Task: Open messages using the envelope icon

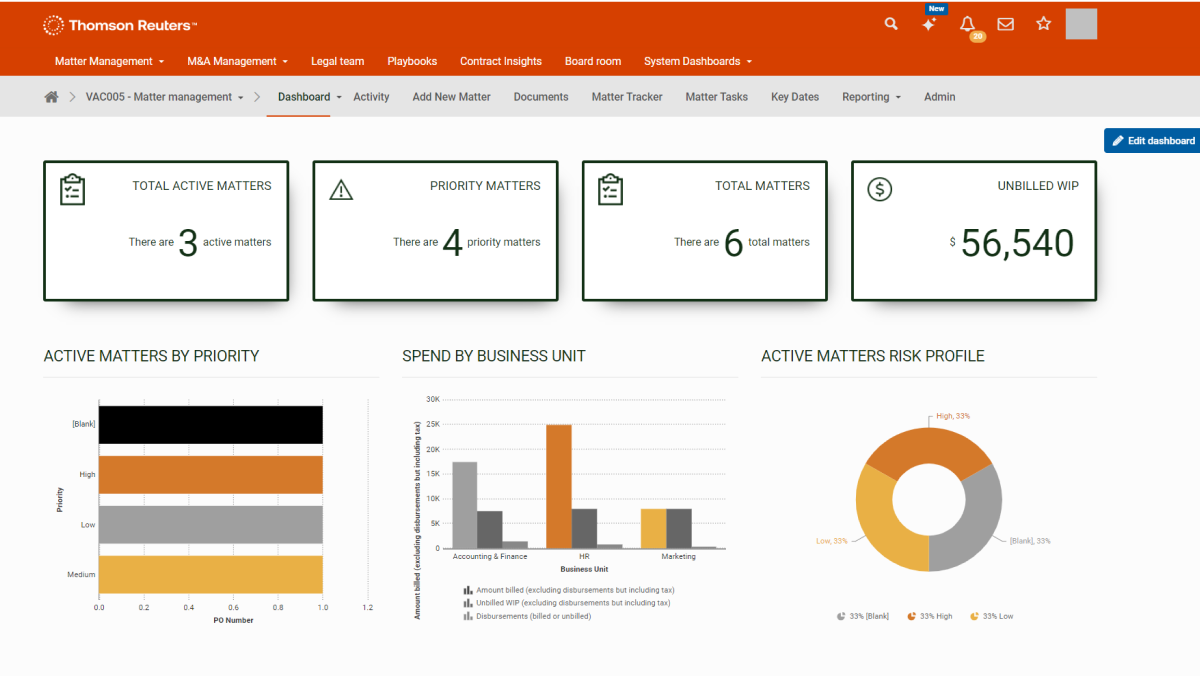Action: [1005, 24]
